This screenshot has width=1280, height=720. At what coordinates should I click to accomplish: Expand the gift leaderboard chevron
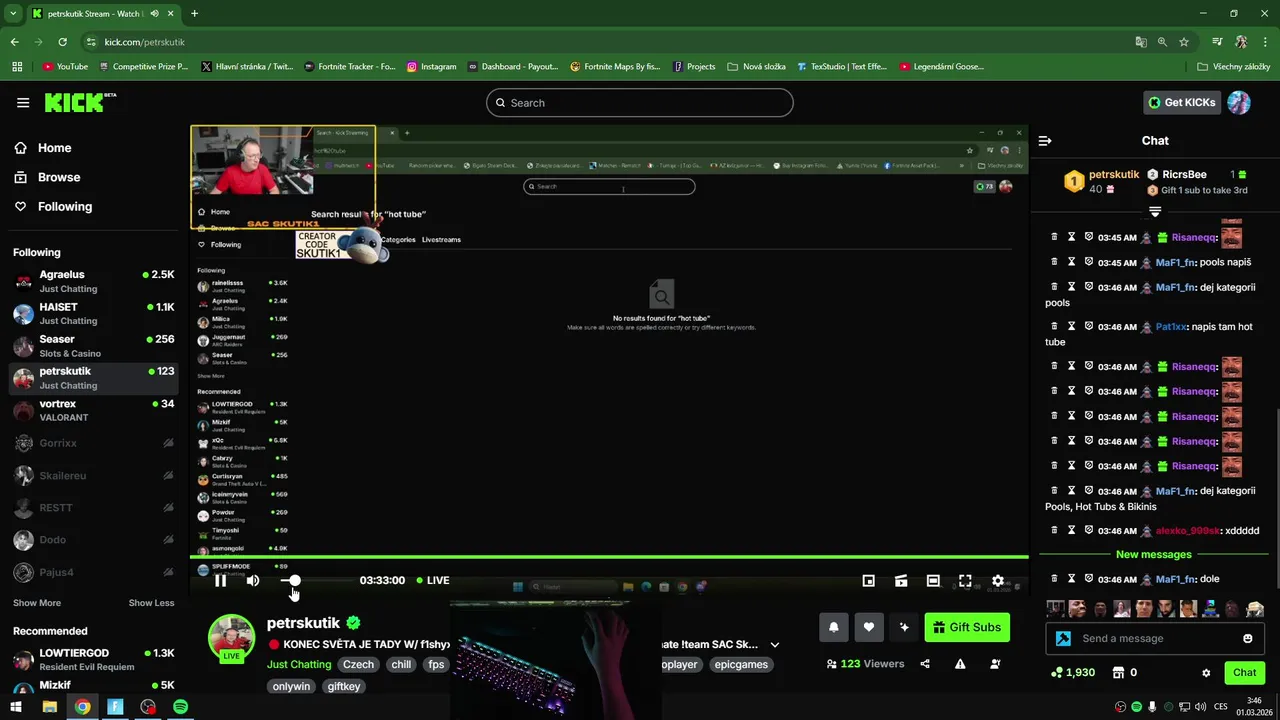(1155, 211)
